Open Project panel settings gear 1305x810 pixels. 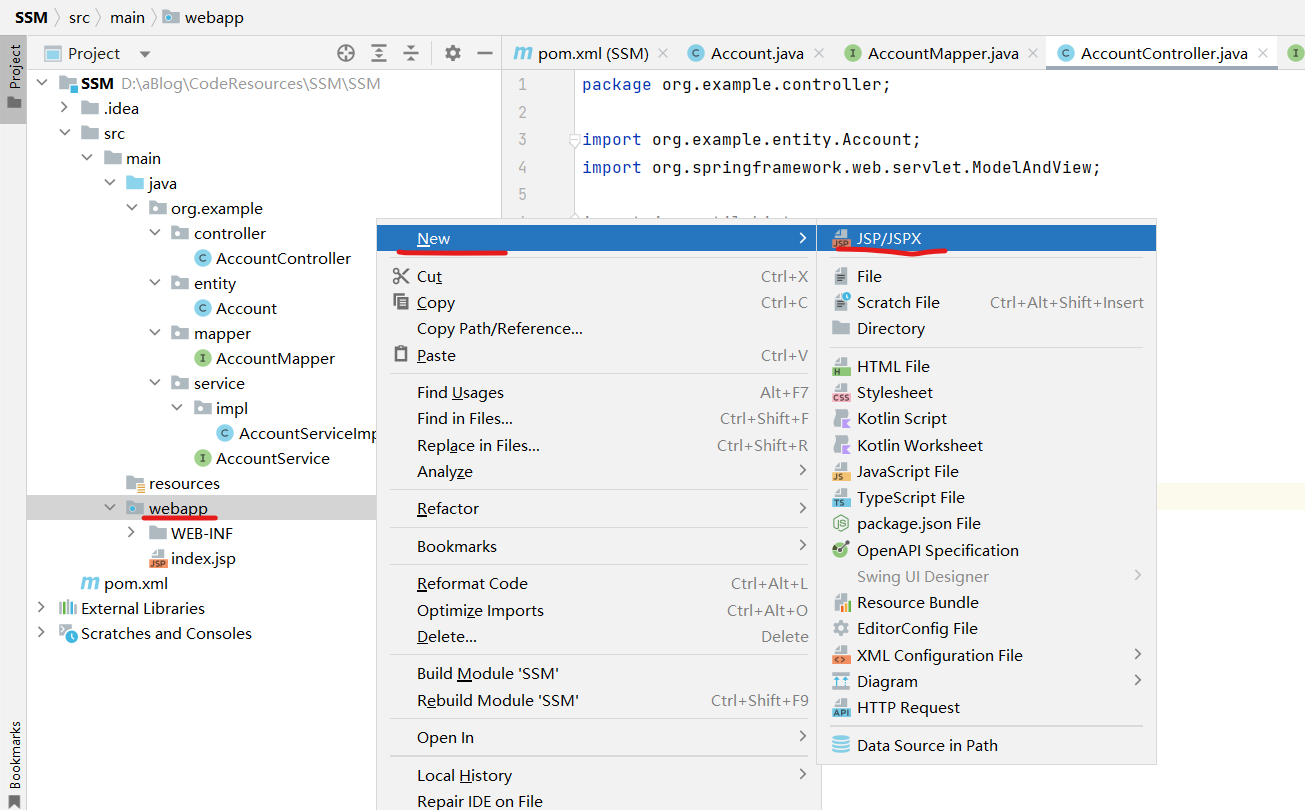click(x=453, y=53)
